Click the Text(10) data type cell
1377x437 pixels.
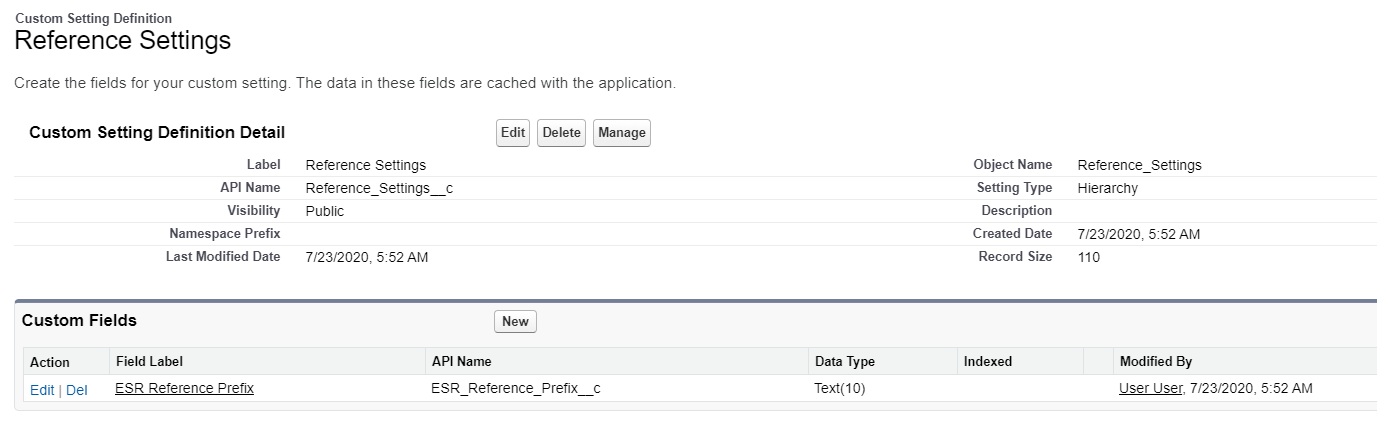(839, 388)
